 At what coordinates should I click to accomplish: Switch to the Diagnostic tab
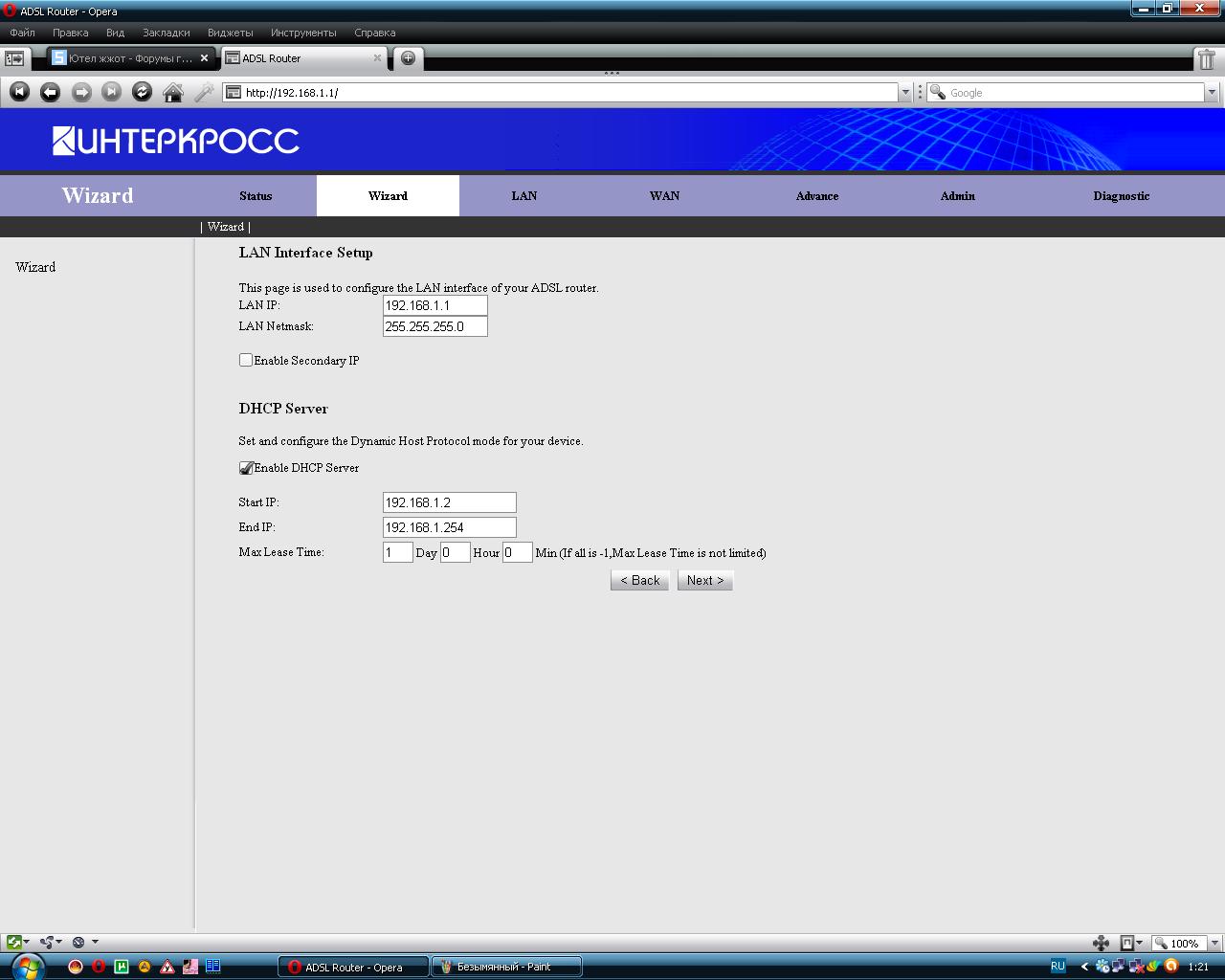[x=1121, y=195]
